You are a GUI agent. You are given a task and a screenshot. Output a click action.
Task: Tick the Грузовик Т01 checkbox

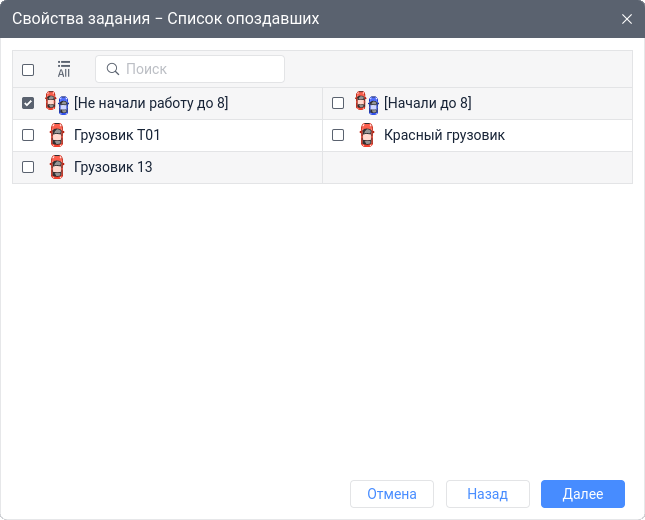click(28, 135)
